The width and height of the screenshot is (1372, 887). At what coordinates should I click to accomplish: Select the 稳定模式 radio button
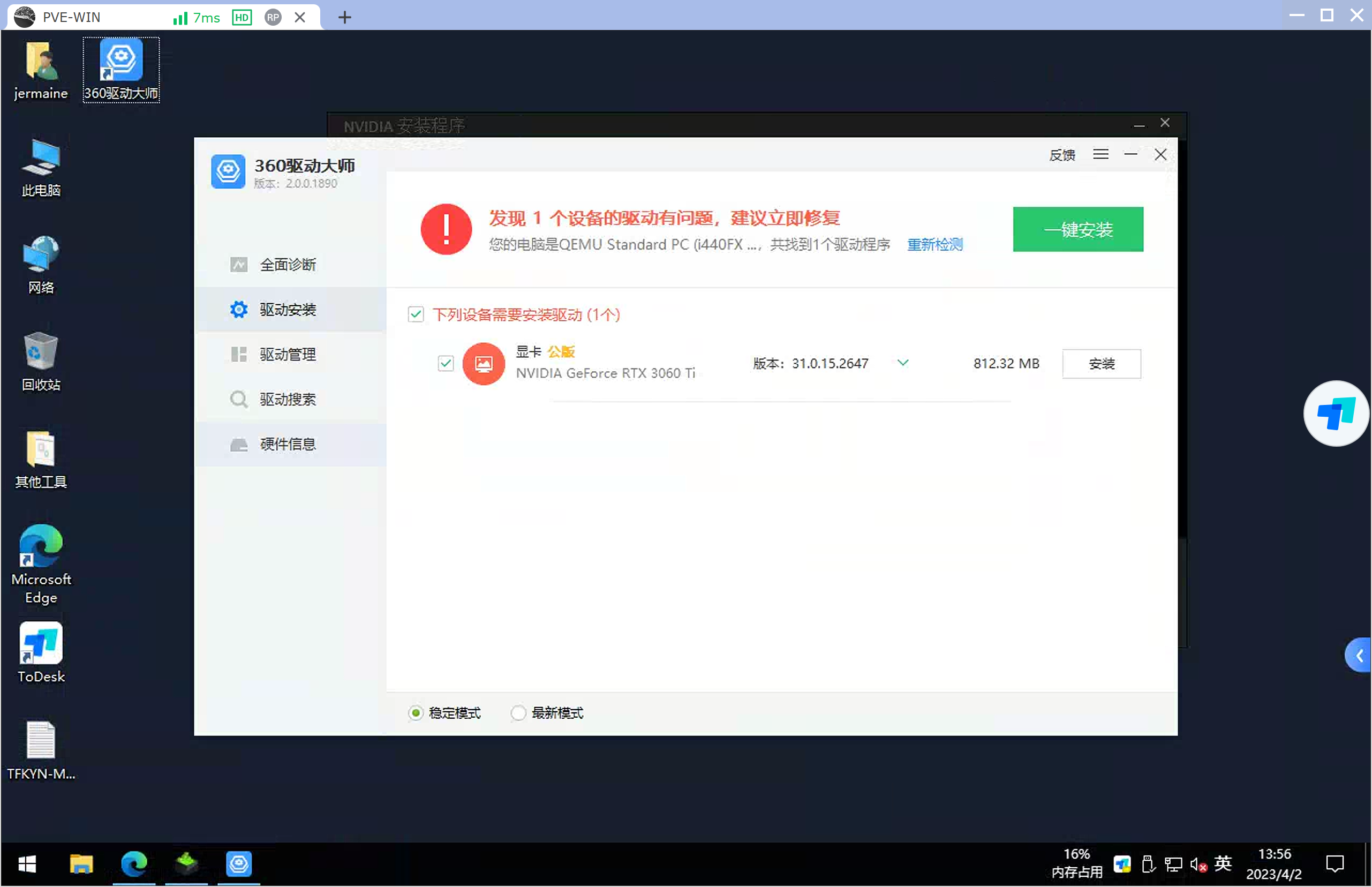(415, 712)
